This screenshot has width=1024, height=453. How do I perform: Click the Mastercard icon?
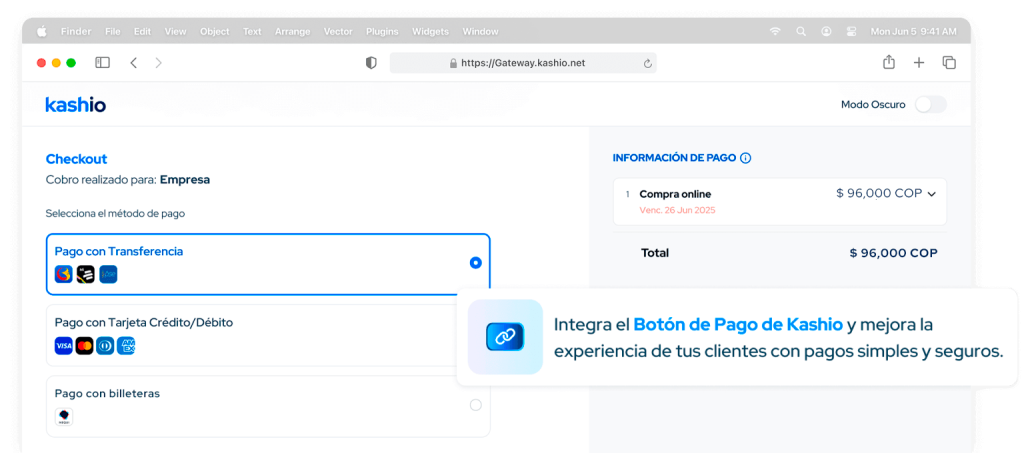point(85,346)
